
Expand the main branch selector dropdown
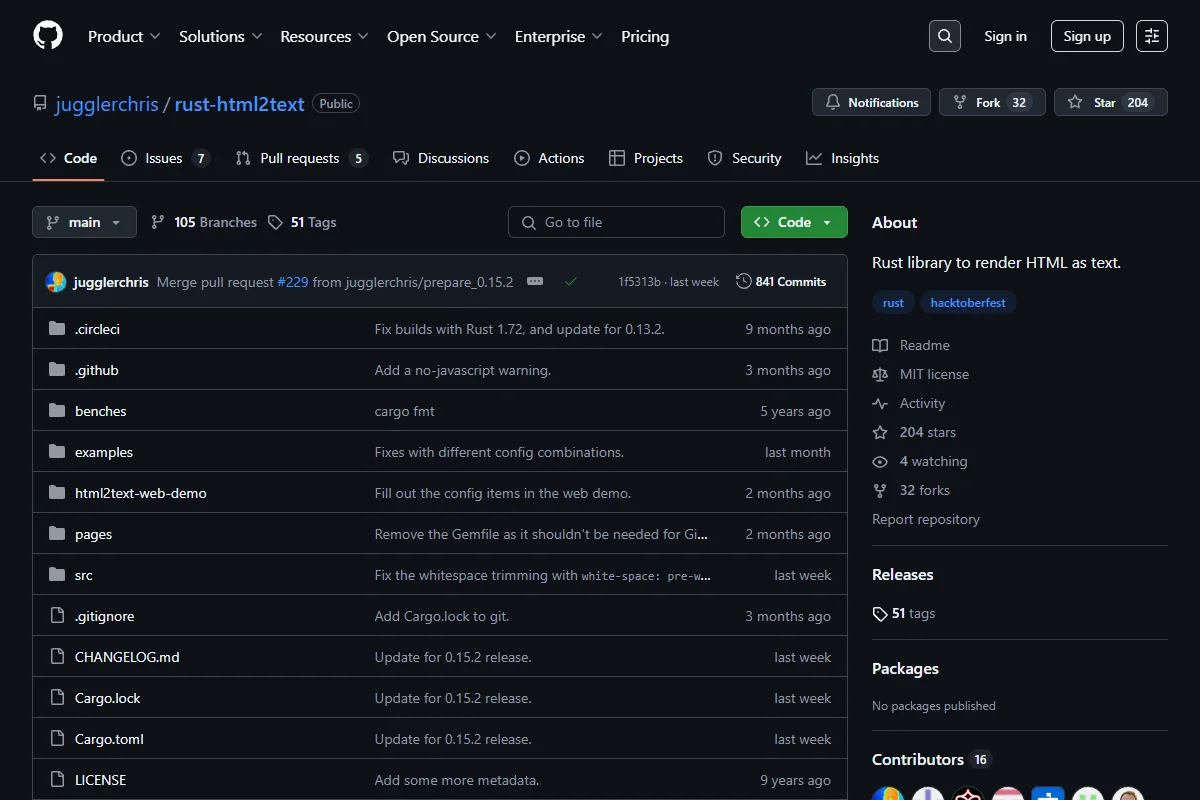pyautogui.click(x=84, y=222)
